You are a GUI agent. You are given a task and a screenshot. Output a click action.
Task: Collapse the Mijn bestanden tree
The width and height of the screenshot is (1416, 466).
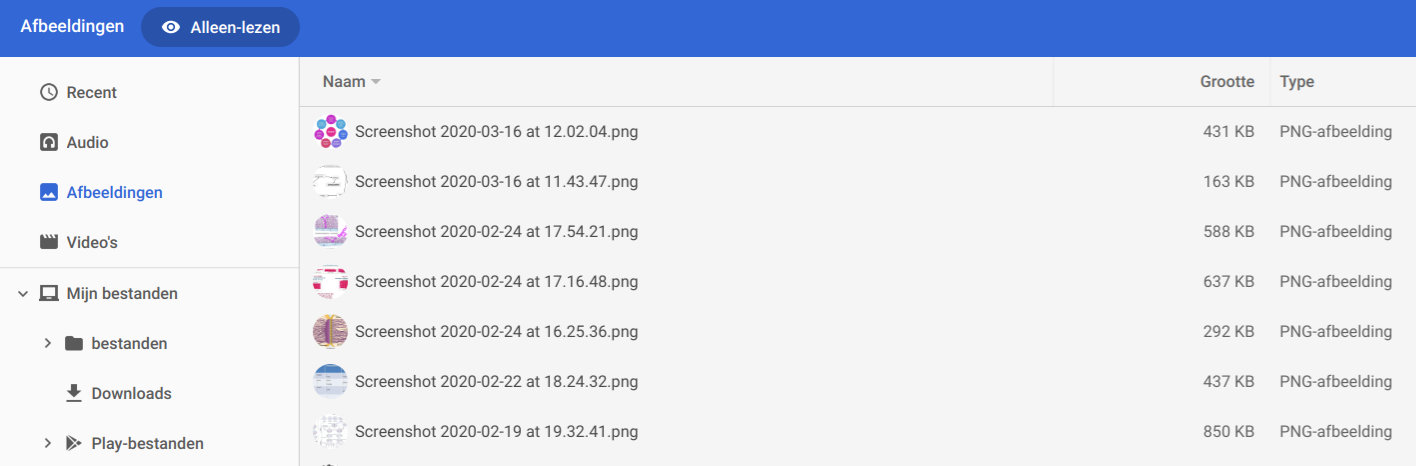coord(22,294)
